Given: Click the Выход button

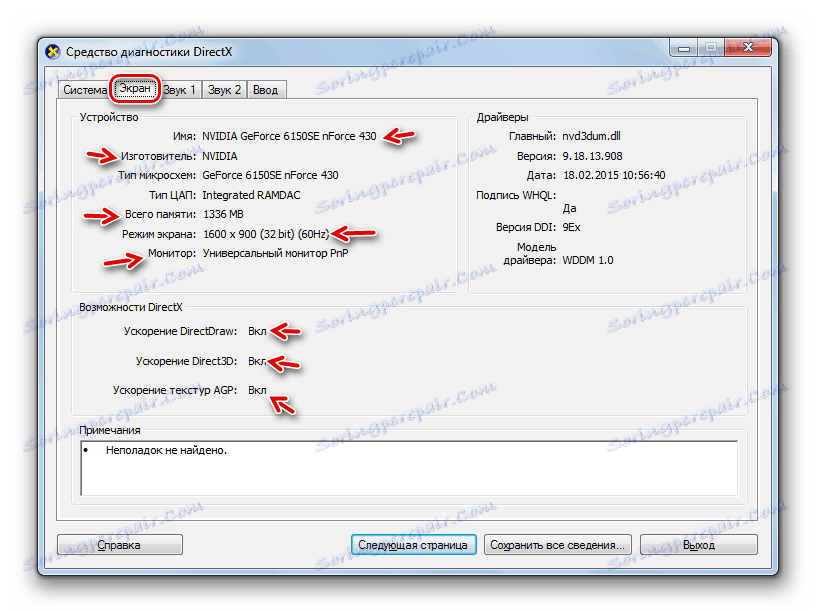Looking at the screenshot, I should pos(698,545).
